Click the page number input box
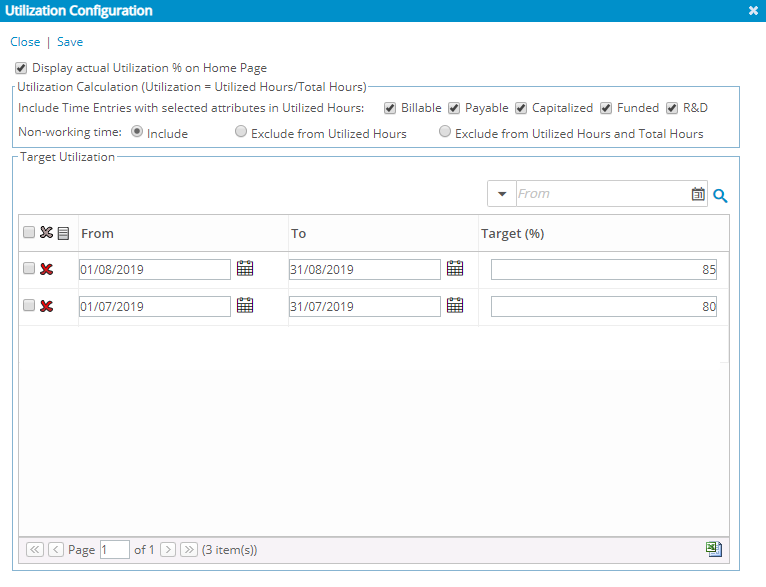766x587 pixels. click(x=115, y=550)
